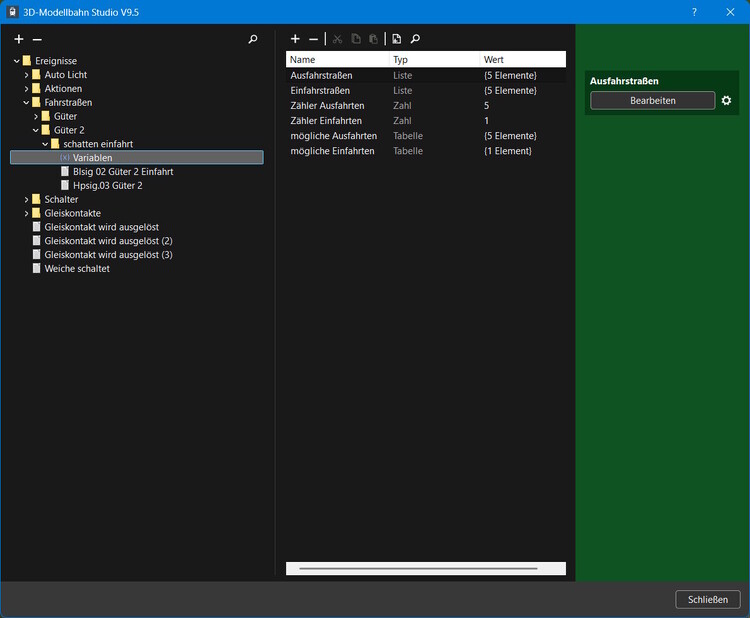
Task: Select the Weiche schaltet event
Action: [x=77, y=269]
